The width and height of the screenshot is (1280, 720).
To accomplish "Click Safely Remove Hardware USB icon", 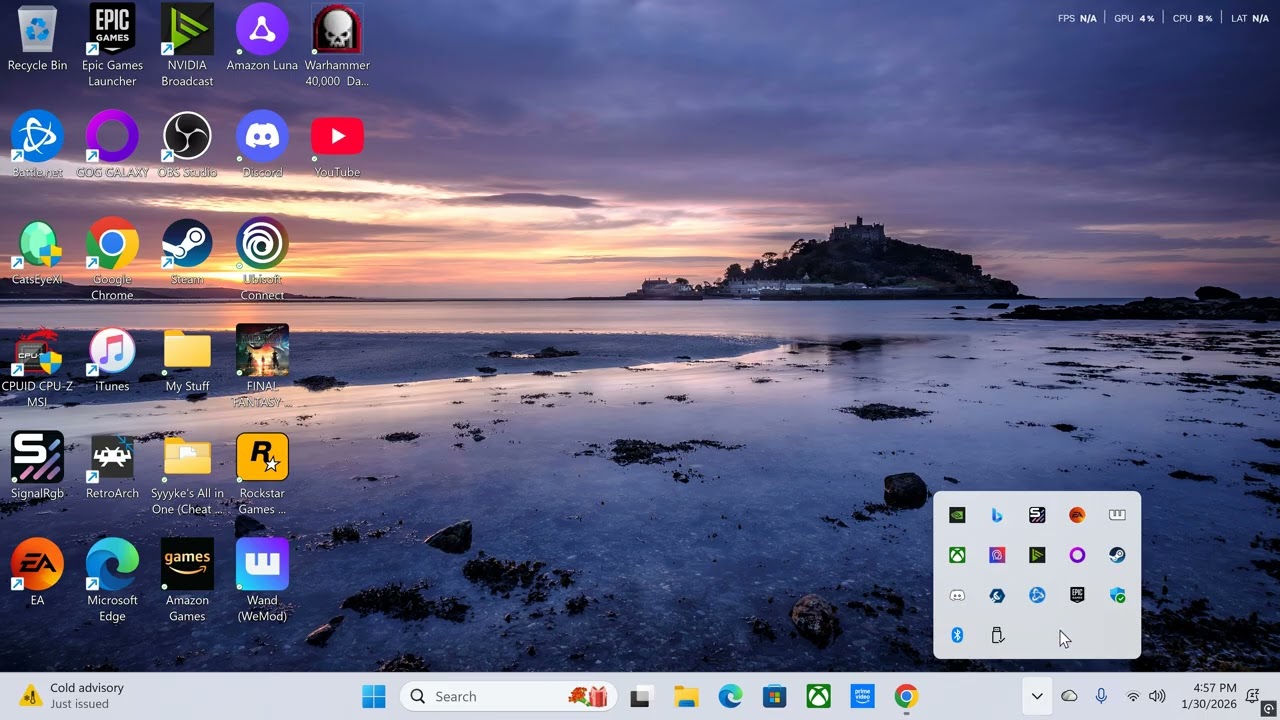I will pos(997,635).
